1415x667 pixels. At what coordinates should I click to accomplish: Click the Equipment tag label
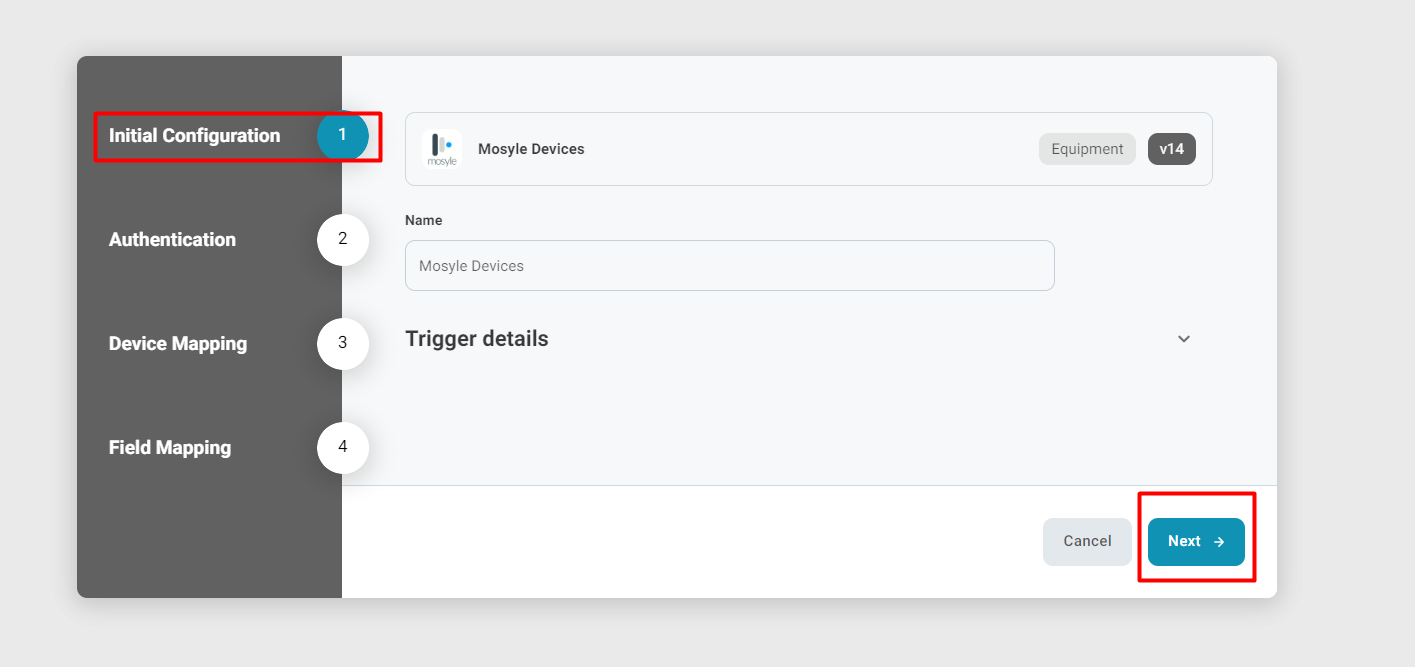(1087, 148)
